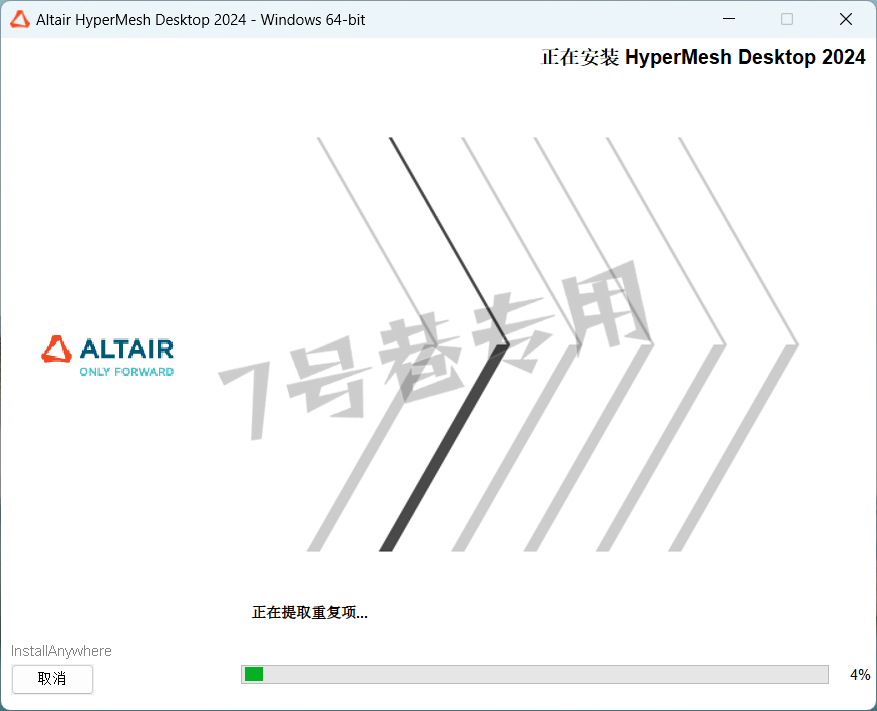
Task: Click the installation progress bar
Action: click(x=535, y=674)
